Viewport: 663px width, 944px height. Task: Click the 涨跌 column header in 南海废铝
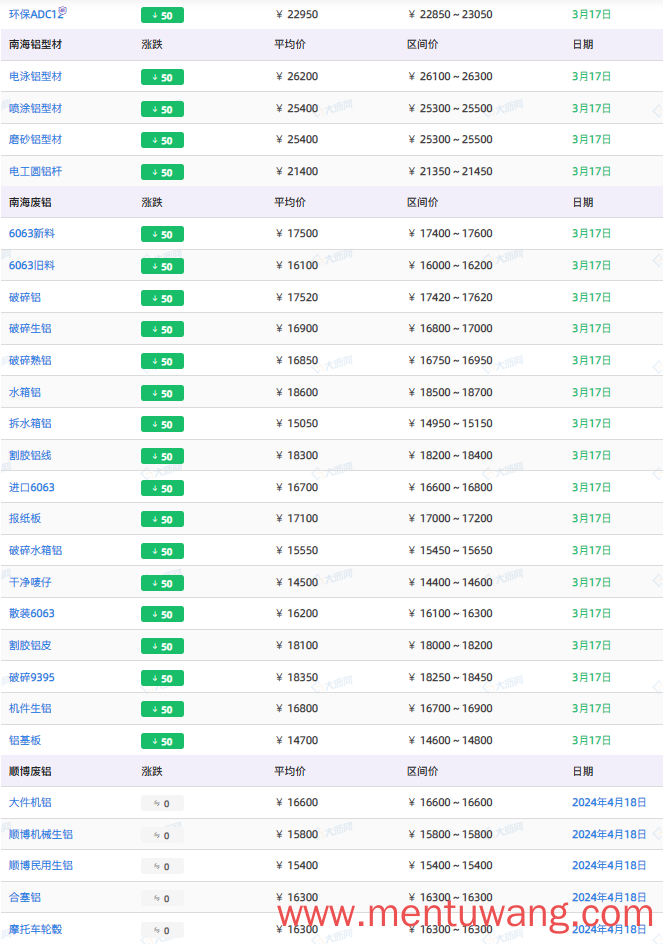point(152,203)
